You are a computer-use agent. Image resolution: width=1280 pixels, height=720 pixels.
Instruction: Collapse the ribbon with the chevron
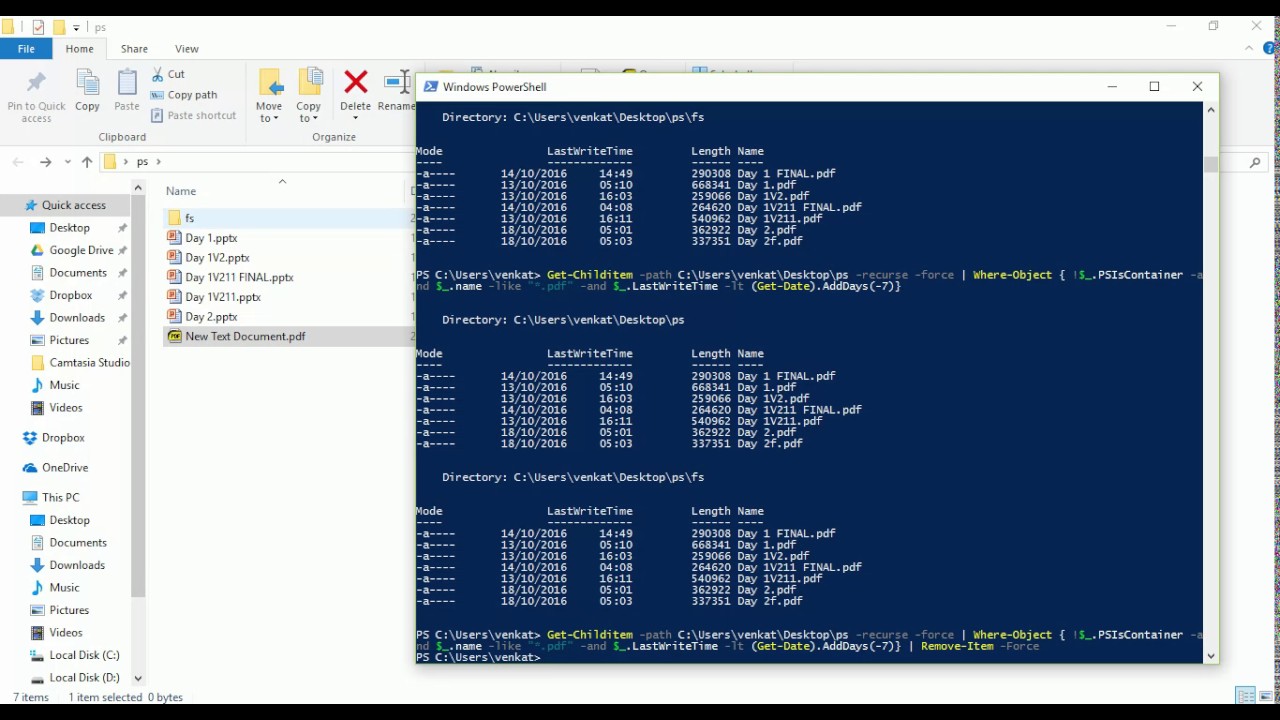(x=1249, y=48)
